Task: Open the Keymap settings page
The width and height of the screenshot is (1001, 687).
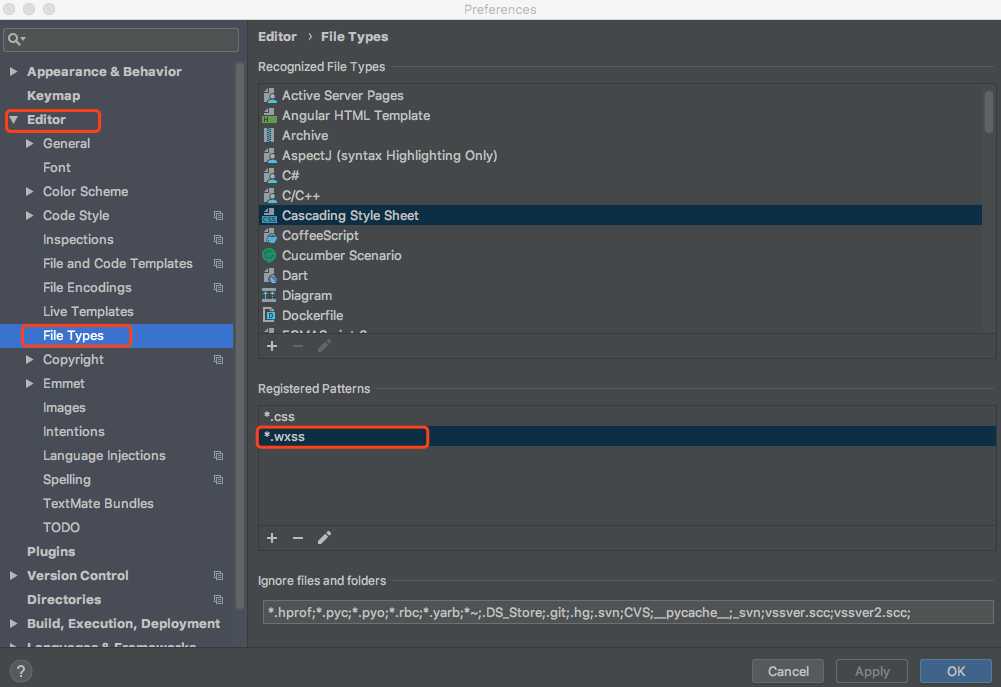Action: click(x=54, y=96)
